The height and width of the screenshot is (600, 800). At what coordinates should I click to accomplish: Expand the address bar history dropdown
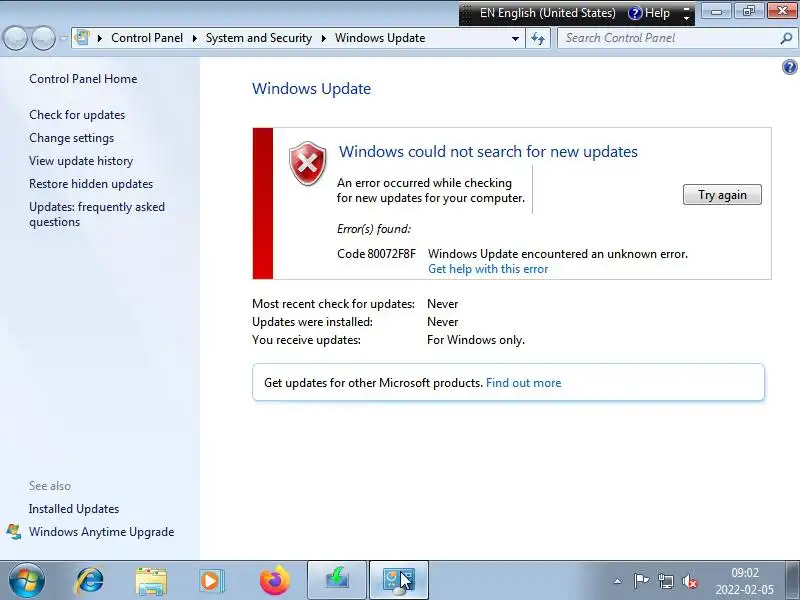click(515, 38)
